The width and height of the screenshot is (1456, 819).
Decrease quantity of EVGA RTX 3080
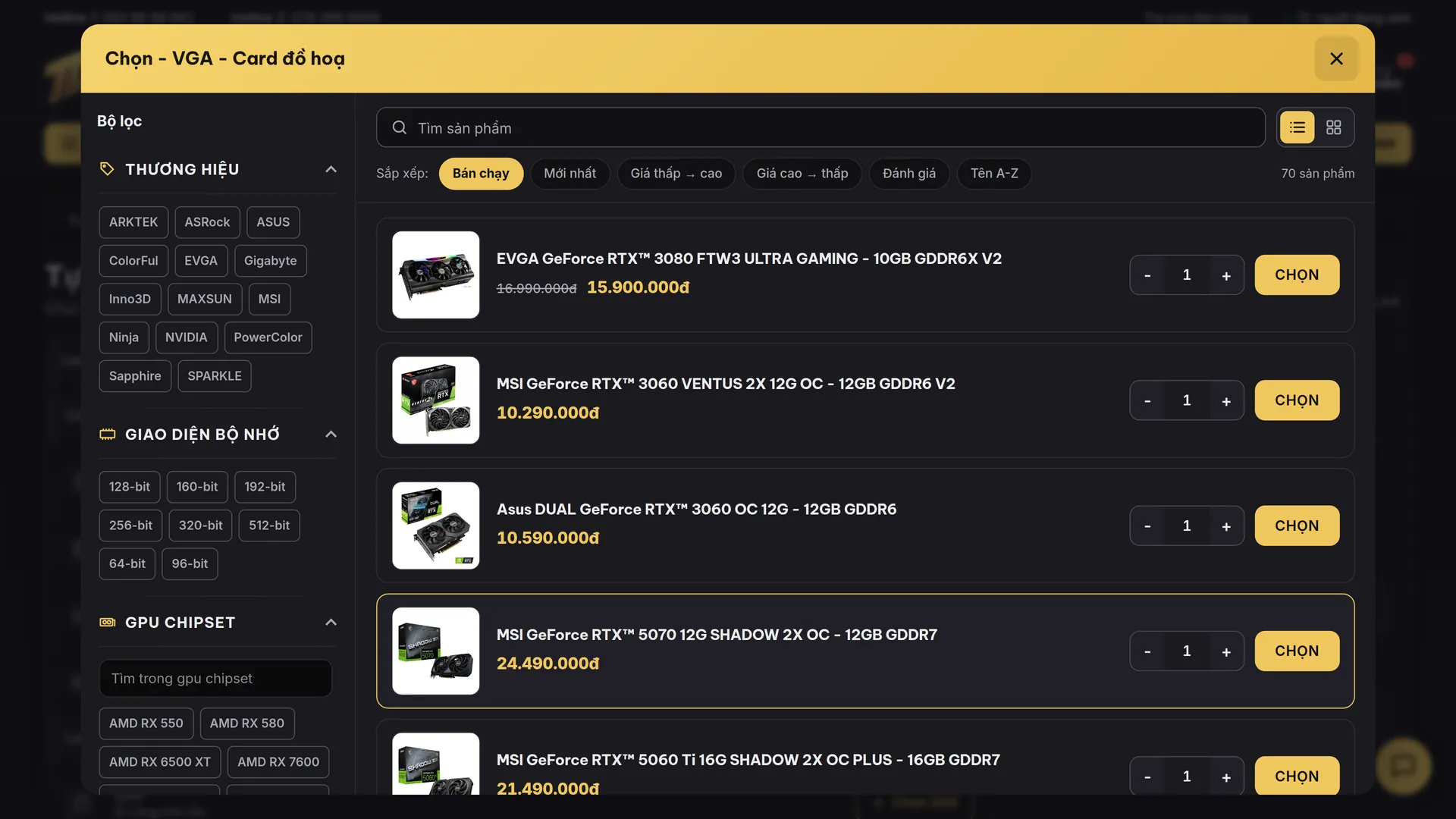click(1147, 275)
